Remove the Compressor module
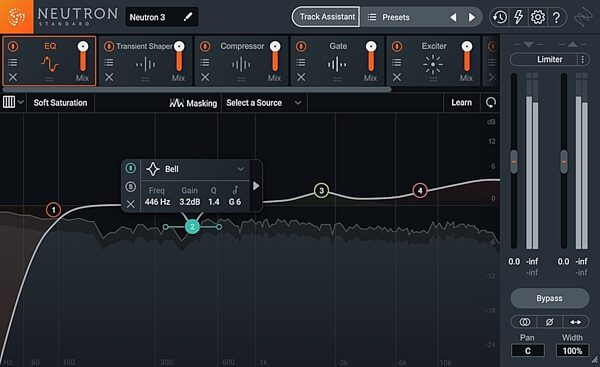The image size is (600, 367). click(205, 78)
